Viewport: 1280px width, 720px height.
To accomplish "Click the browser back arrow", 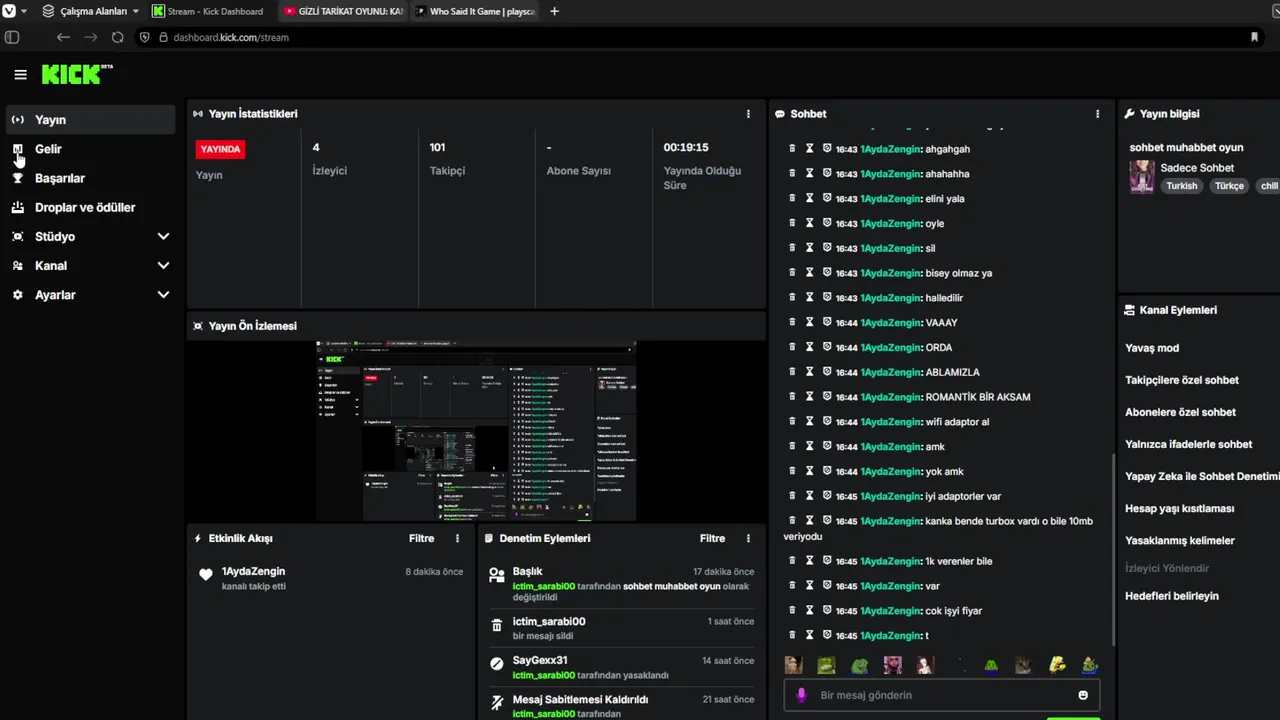I will [x=63, y=37].
